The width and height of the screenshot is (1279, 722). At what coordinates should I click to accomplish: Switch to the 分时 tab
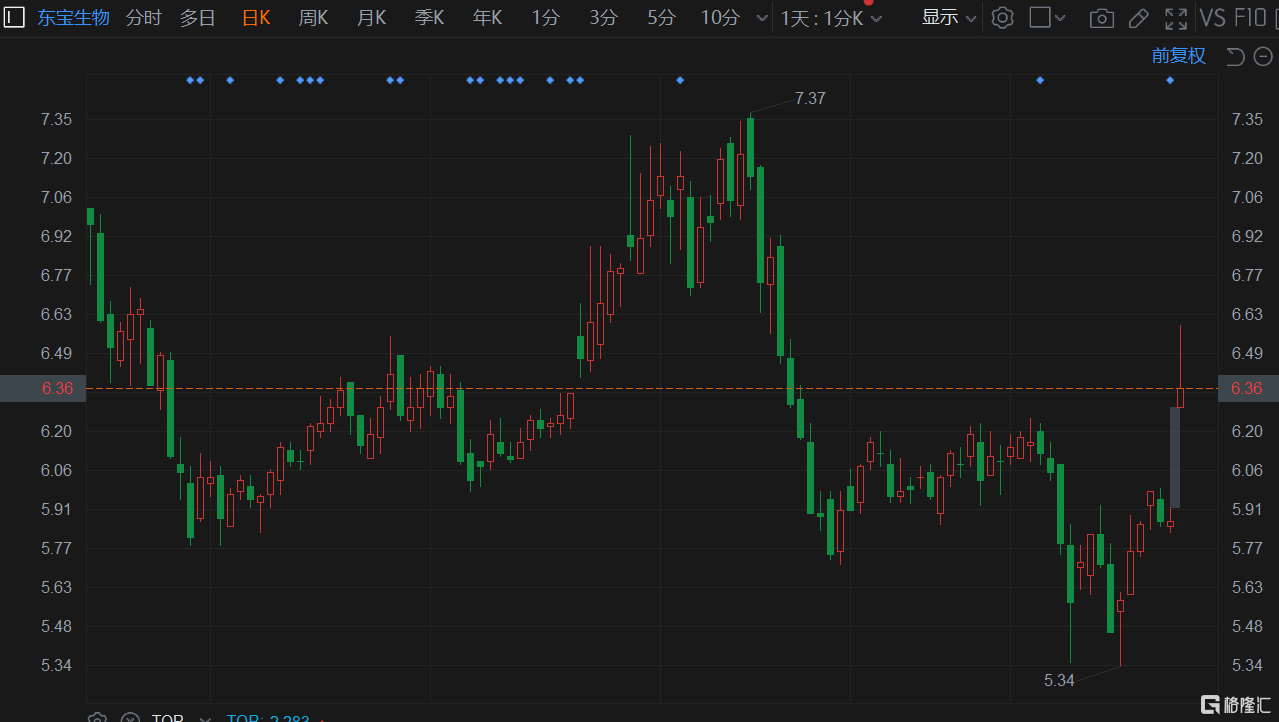143,17
